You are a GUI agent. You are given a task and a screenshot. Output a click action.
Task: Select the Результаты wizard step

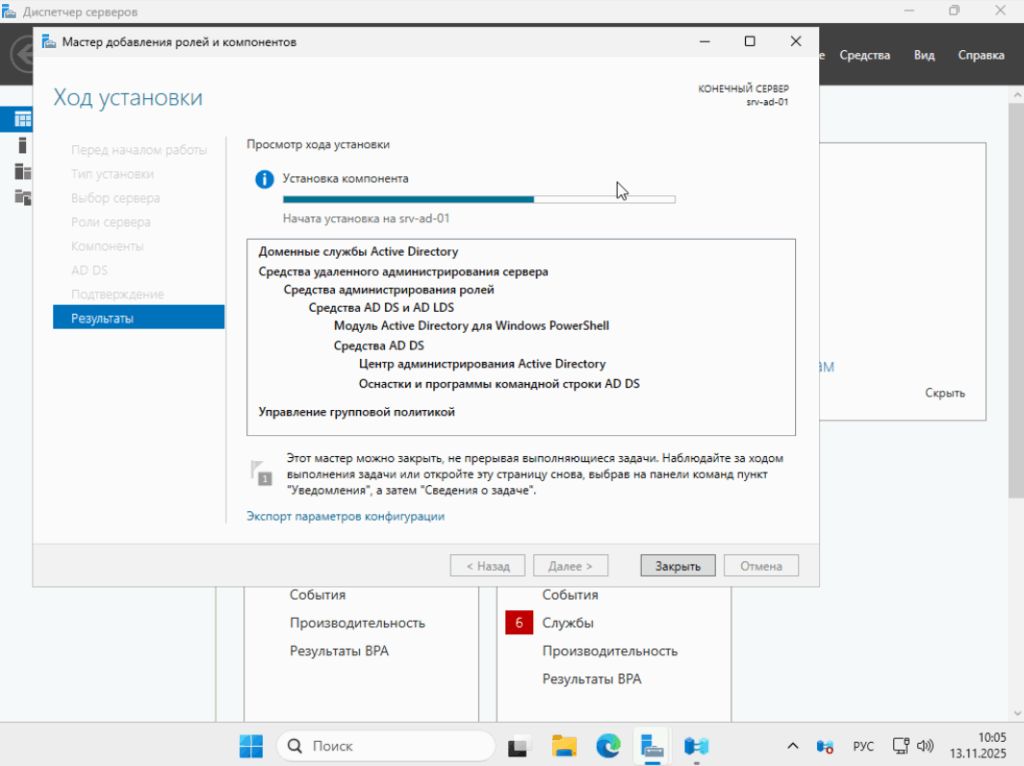tap(138, 318)
